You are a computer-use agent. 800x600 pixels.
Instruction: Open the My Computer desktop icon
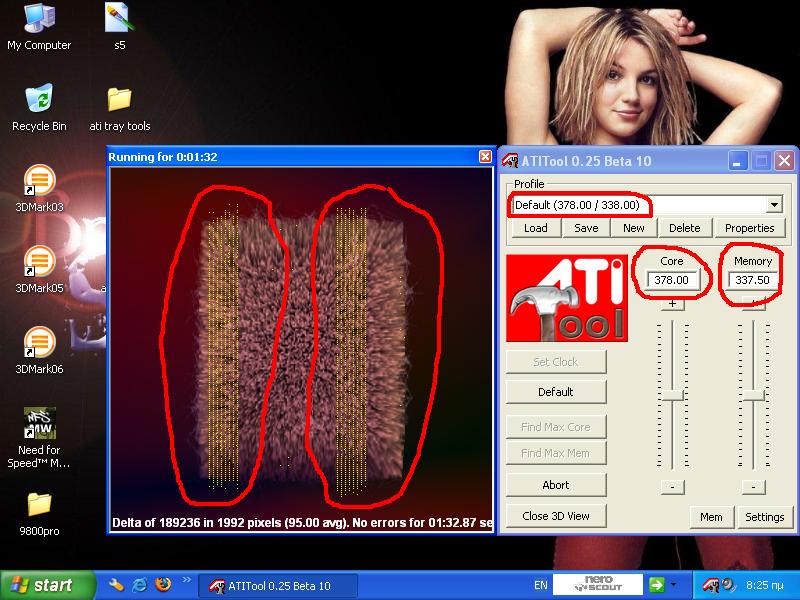click(x=39, y=27)
